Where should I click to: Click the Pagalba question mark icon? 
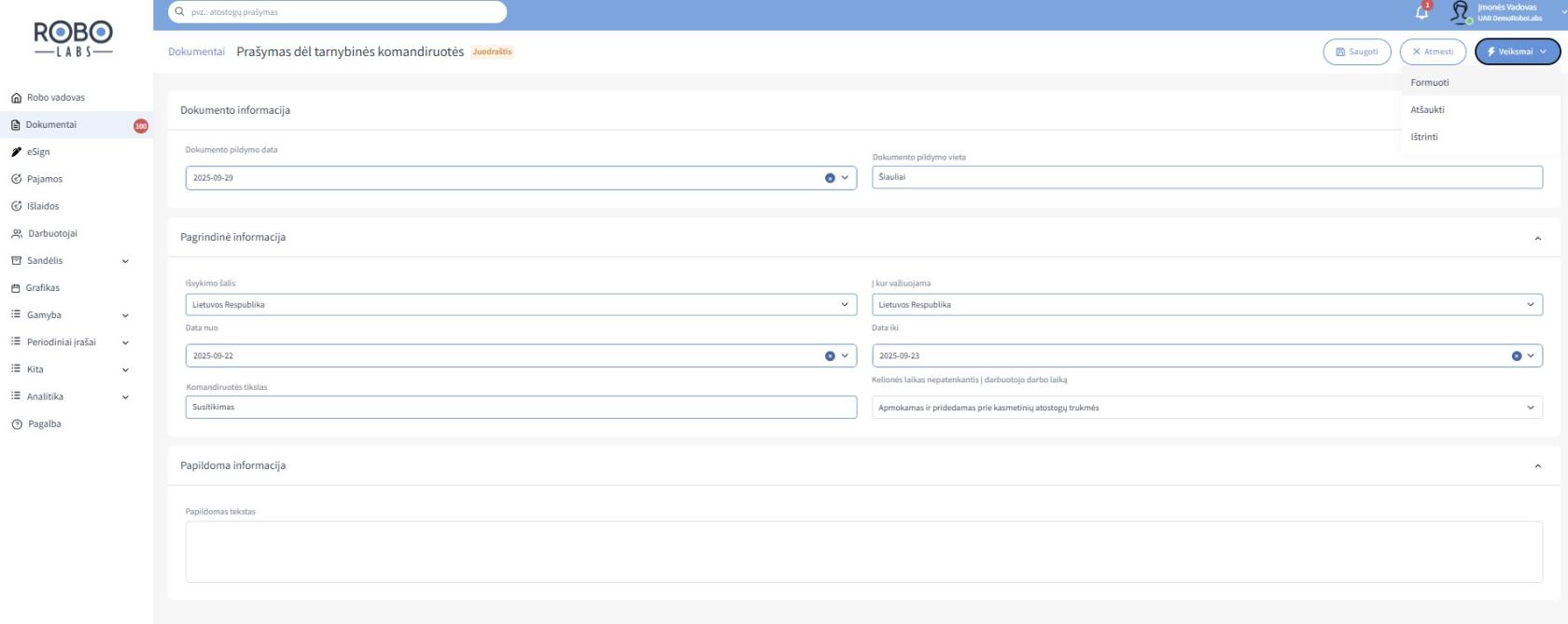click(15, 423)
